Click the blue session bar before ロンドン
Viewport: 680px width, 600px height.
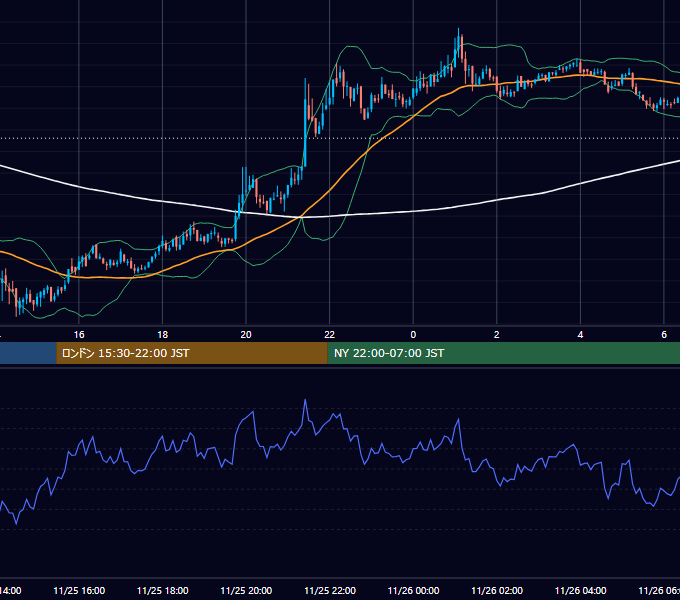pos(28,353)
